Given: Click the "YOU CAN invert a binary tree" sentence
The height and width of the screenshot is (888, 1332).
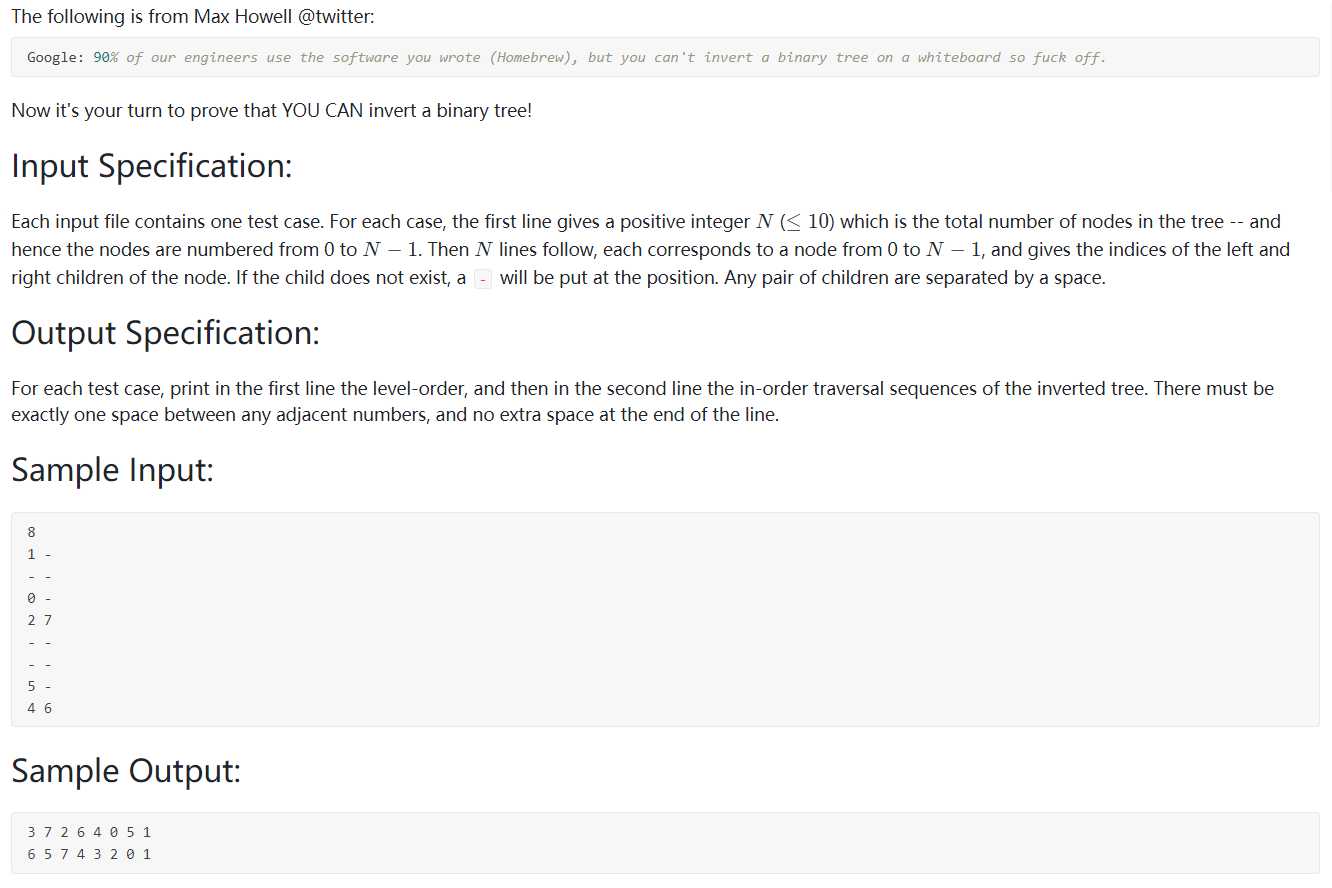Looking at the screenshot, I should (x=405, y=110).
